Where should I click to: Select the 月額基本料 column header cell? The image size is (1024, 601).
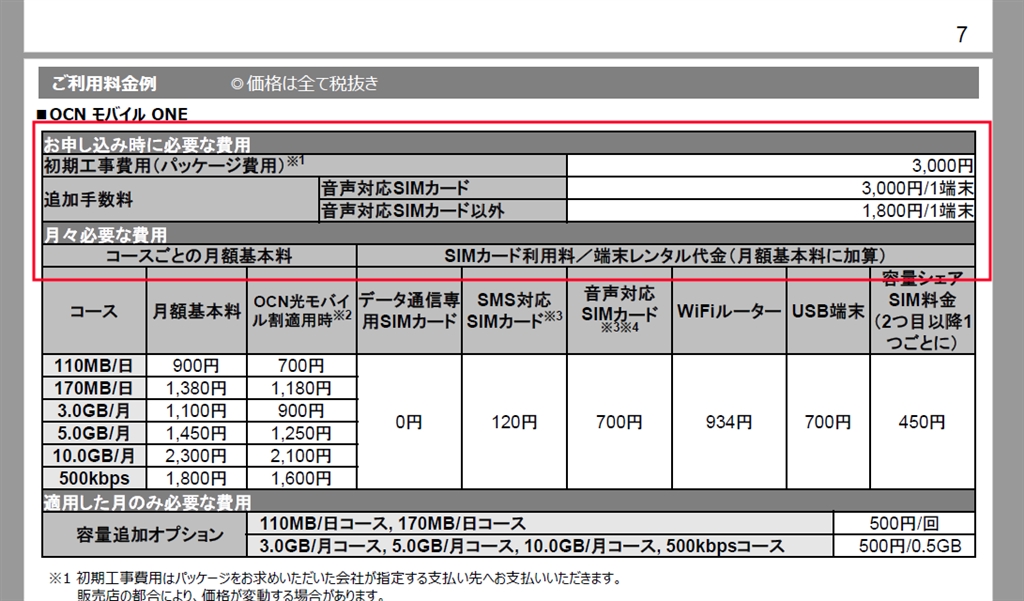coord(197,311)
